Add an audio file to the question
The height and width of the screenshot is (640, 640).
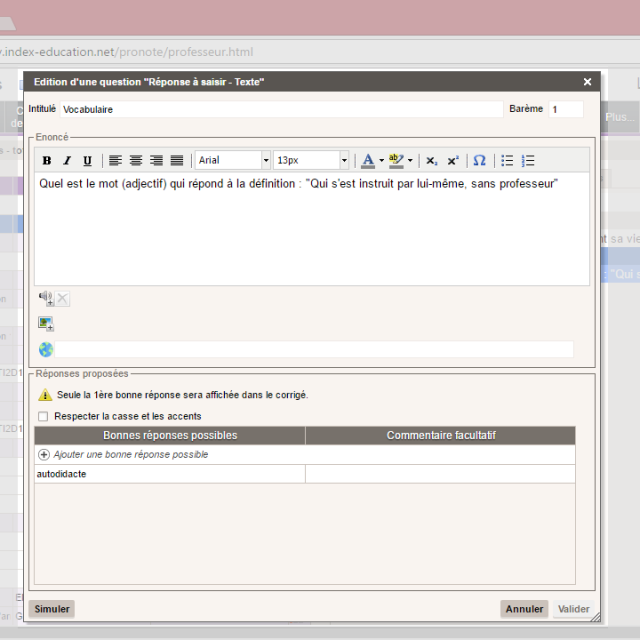pyautogui.click(x=46, y=298)
